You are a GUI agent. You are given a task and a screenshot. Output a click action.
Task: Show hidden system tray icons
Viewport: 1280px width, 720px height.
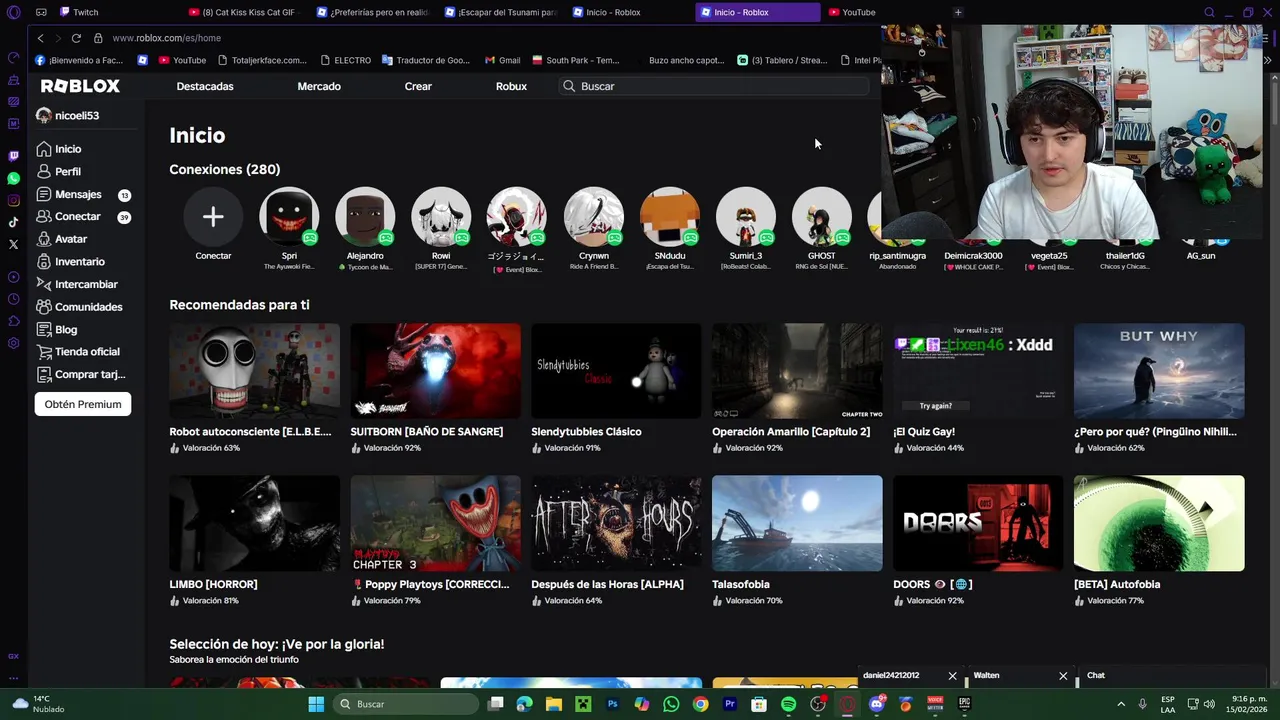(1120, 704)
